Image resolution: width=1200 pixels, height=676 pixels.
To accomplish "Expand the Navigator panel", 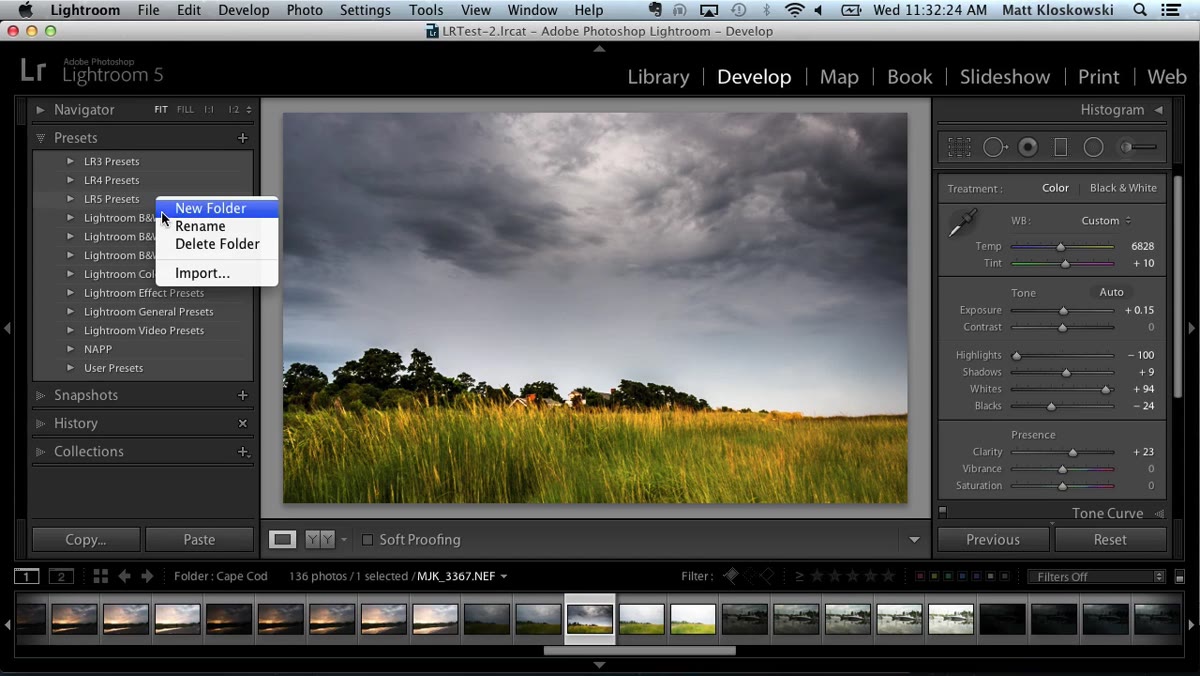I will [40, 110].
